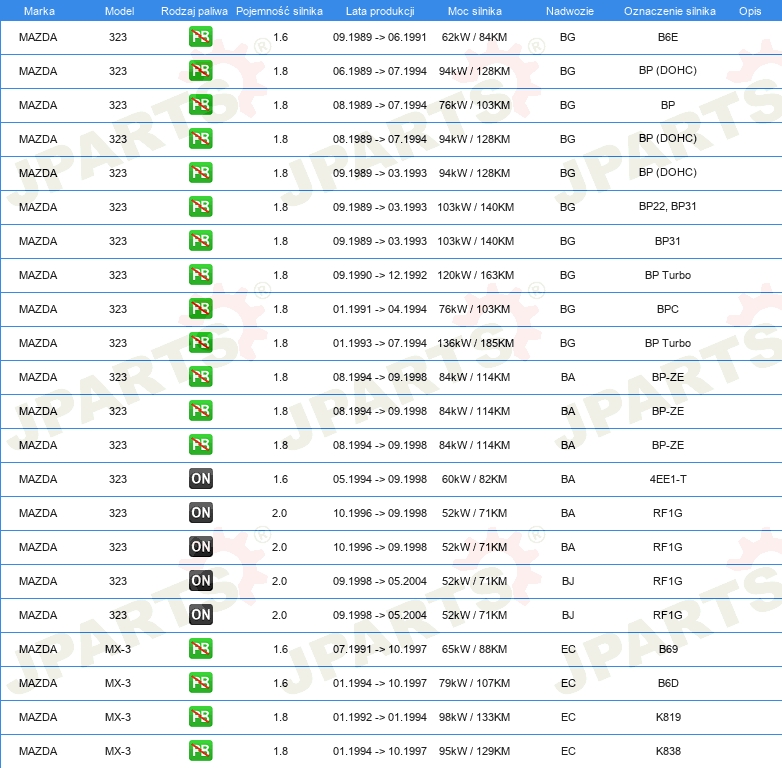Image resolution: width=782 pixels, height=768 pixels.
Task: Click the Oznaczenie silnika column header
Action: pyautogui.click(x=670, y=11)
